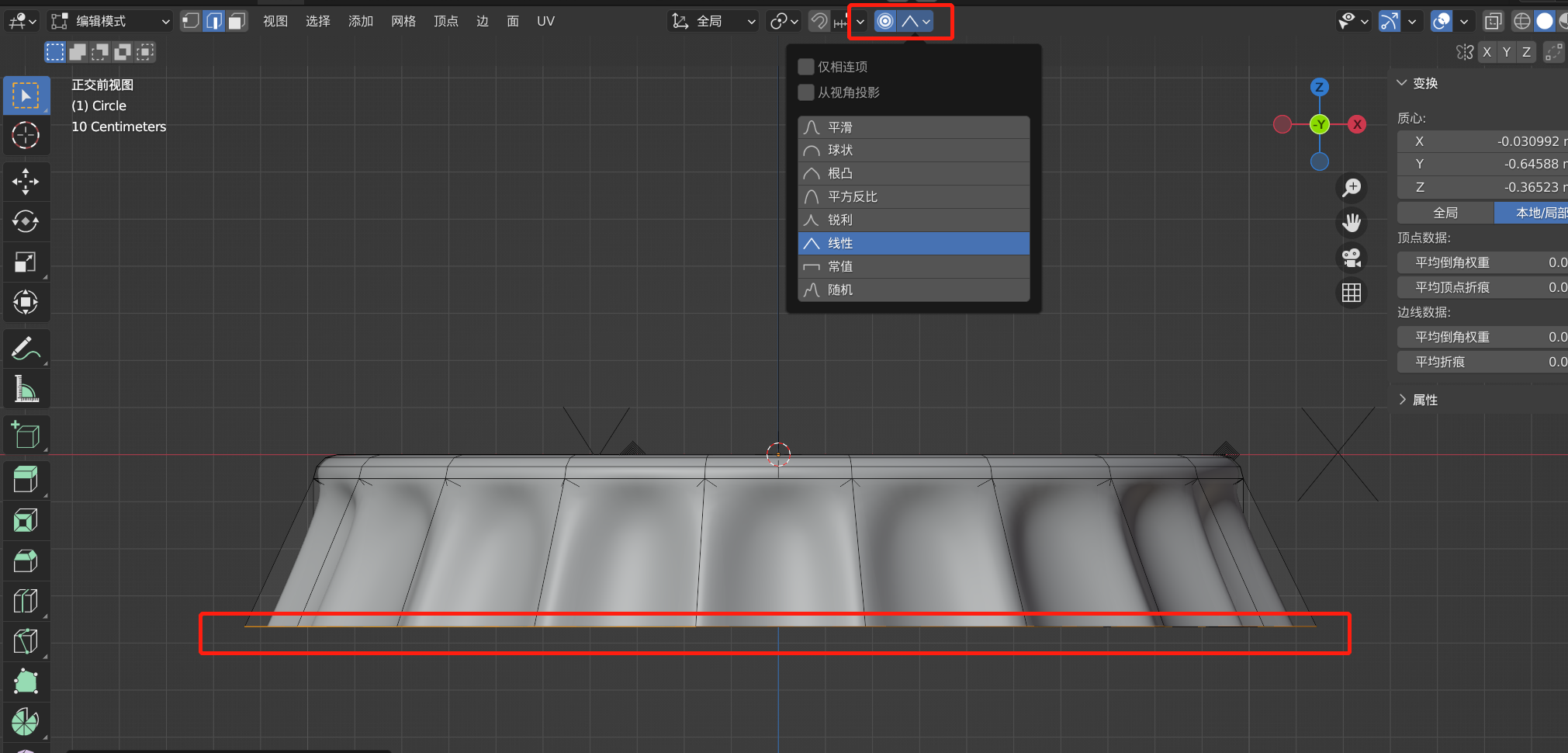This screenshot has width=1568, height=753.
Task: Open the 视图 menu
Action: tap(275, 21)
